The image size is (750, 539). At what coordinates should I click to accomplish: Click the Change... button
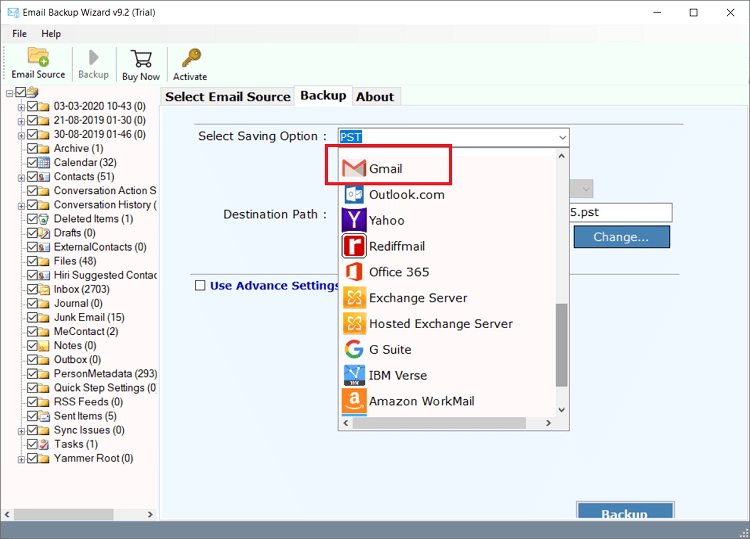(x=621, y=237)
